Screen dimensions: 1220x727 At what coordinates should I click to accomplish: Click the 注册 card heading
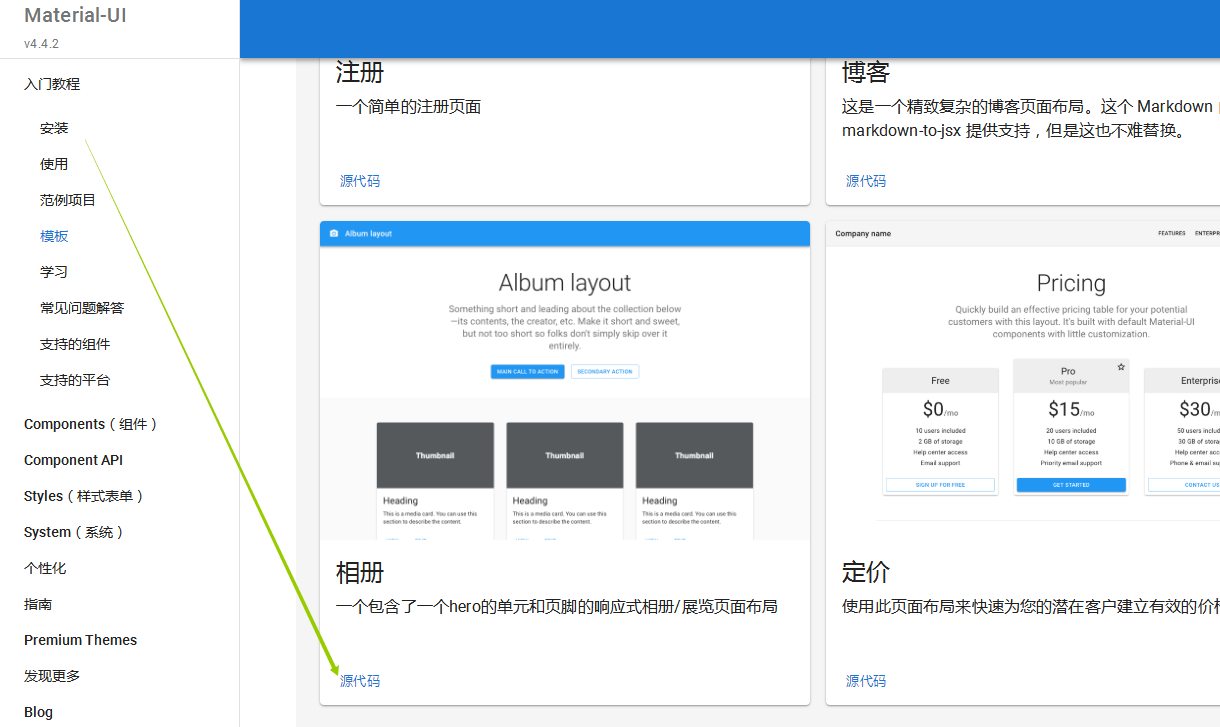point(360,72)
